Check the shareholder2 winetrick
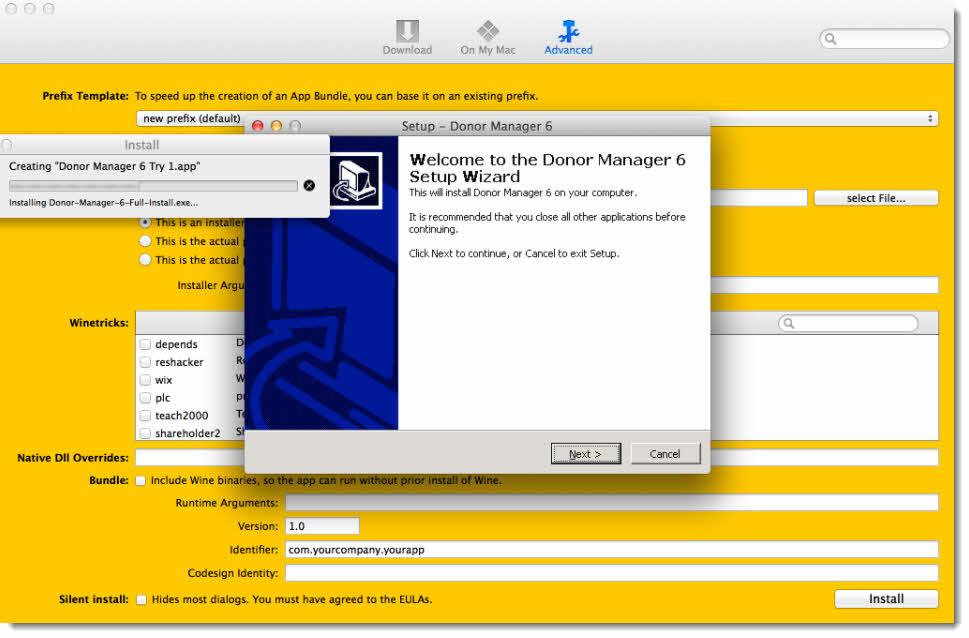The width and height of the screenshot is (969, 638). point(145,433)
